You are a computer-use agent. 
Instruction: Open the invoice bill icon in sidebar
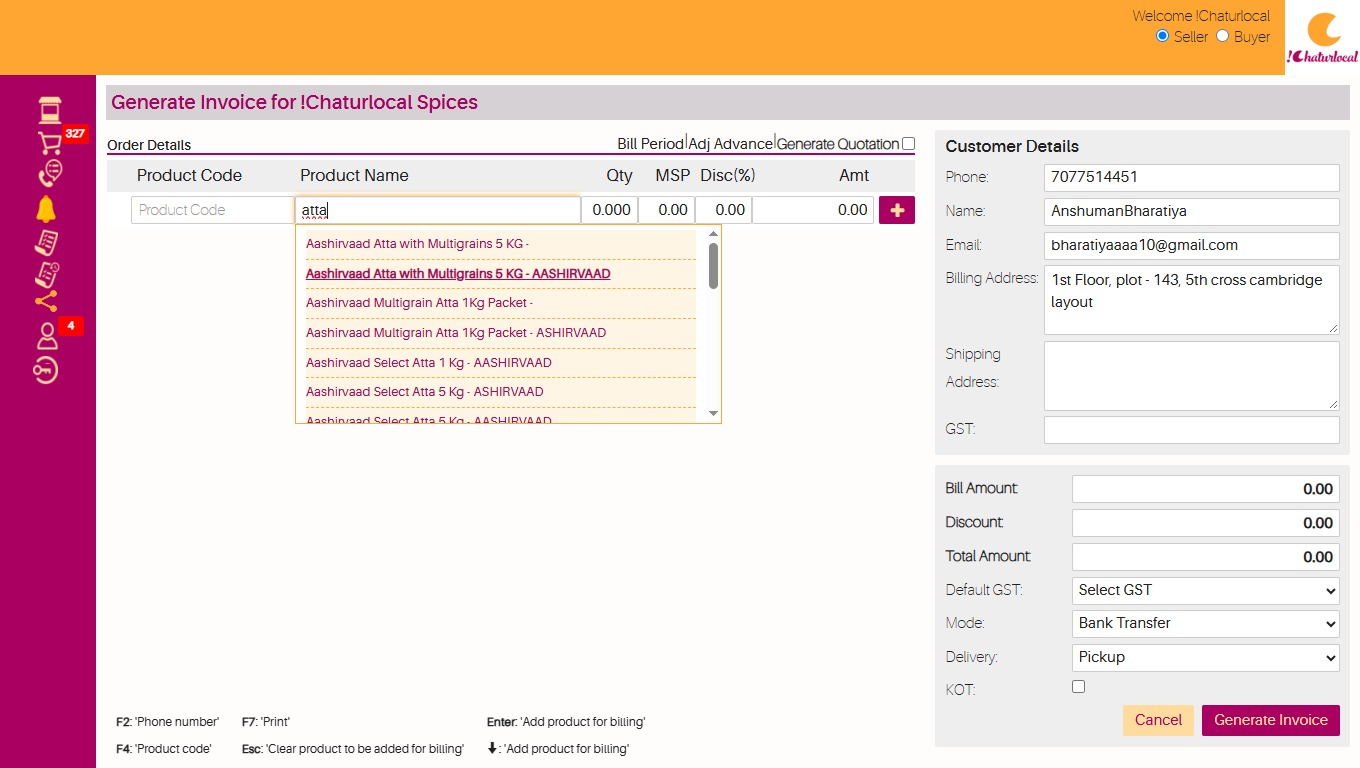click(x=46, y=241)
